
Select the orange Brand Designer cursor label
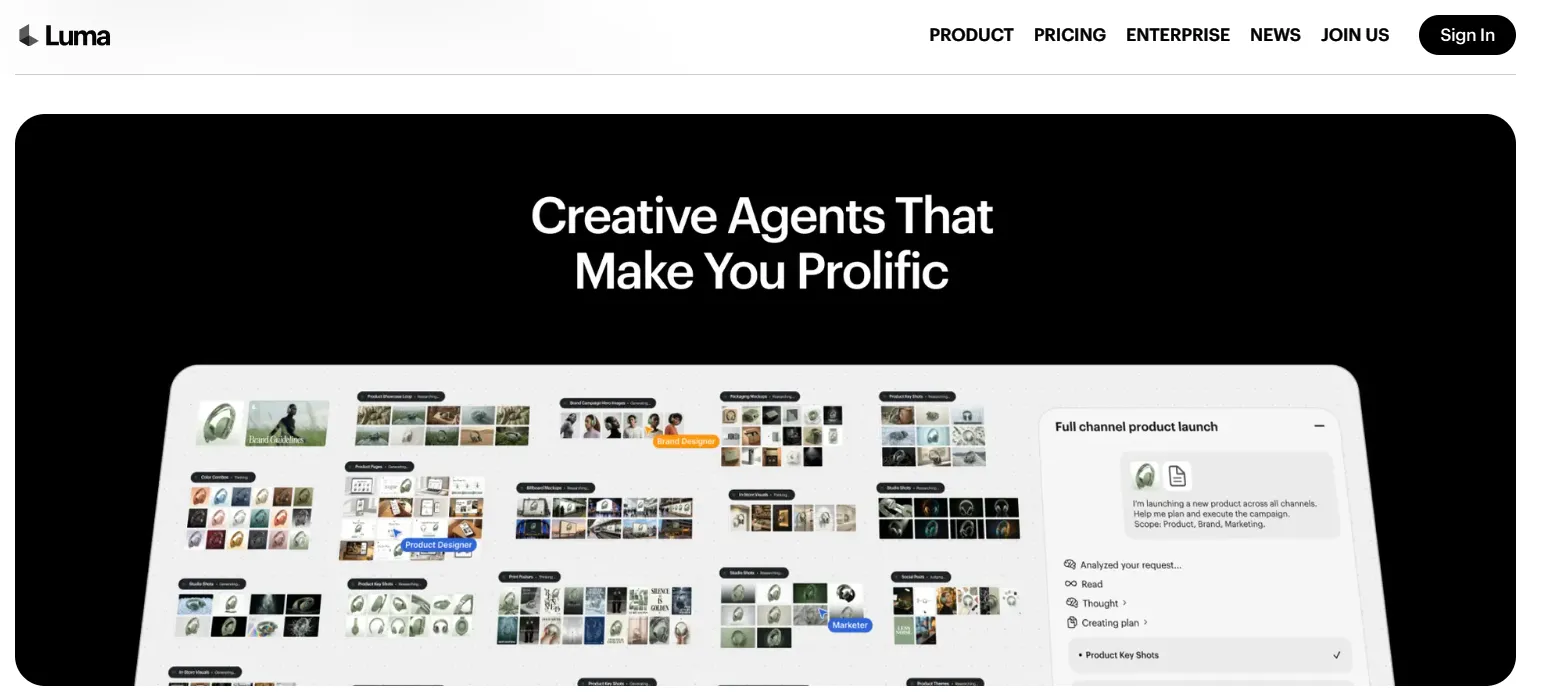click(x=685, y=441)
